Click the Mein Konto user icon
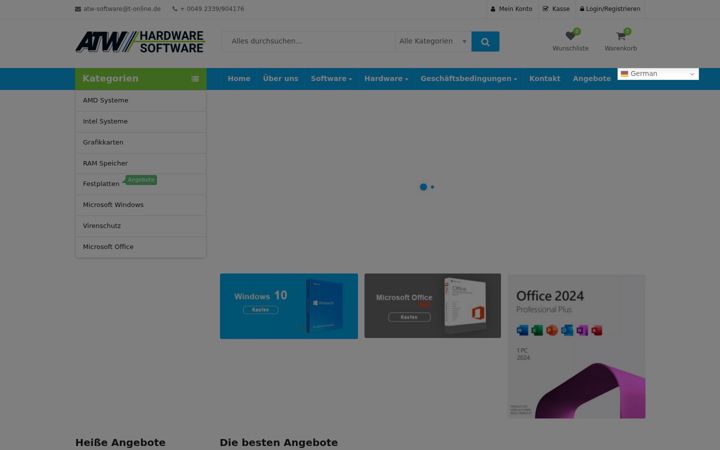This screenshot has width=720, height=450. [x=493, y=9]
